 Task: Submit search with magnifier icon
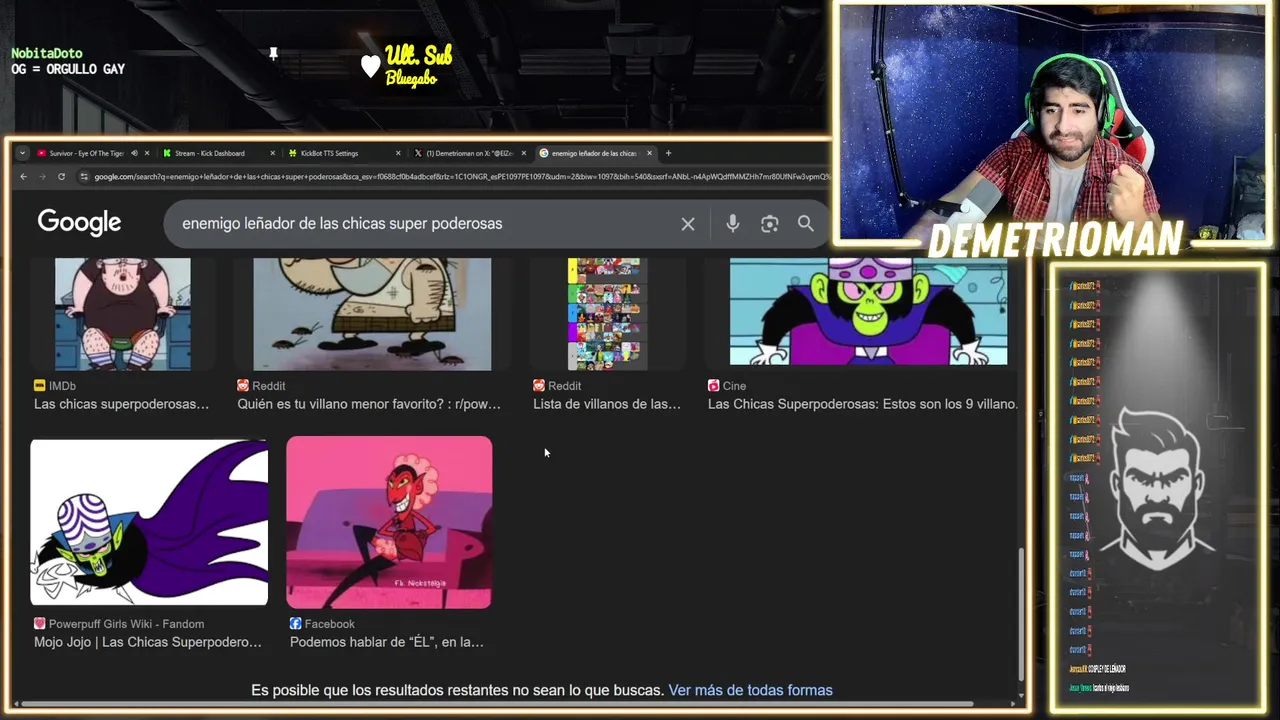(x=806, y=224)
